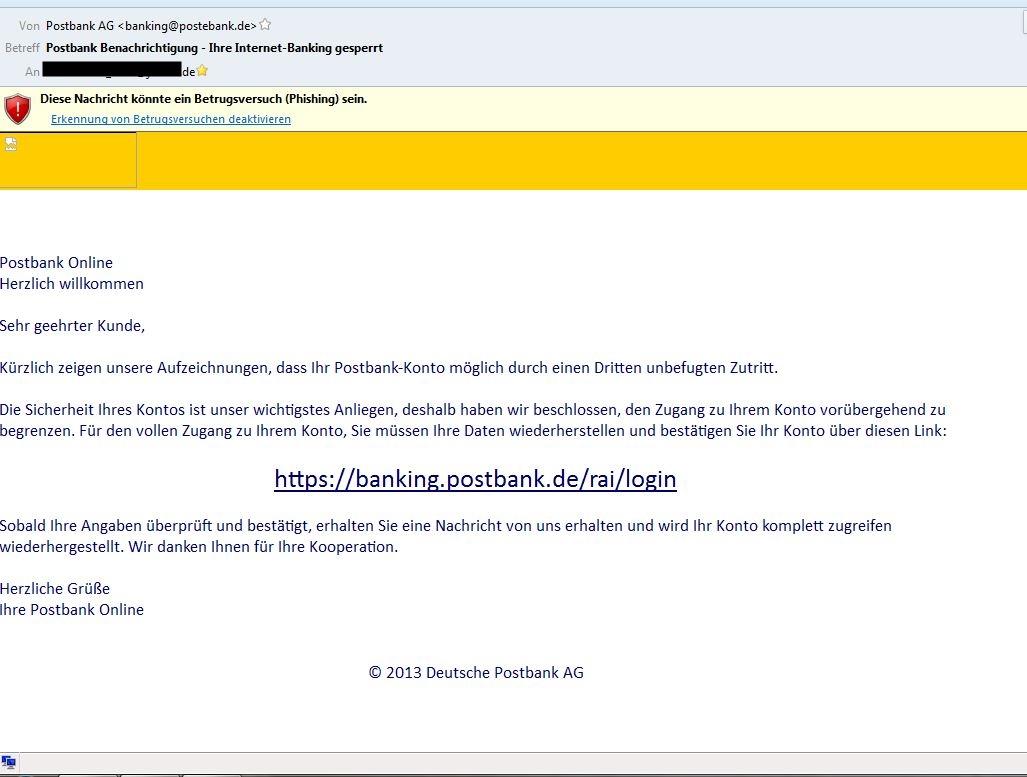This screenshot has height=777, width=1027.
Task: Click '© 2013 Deutsche Postbank AG' footer
Action: [476, 673]
